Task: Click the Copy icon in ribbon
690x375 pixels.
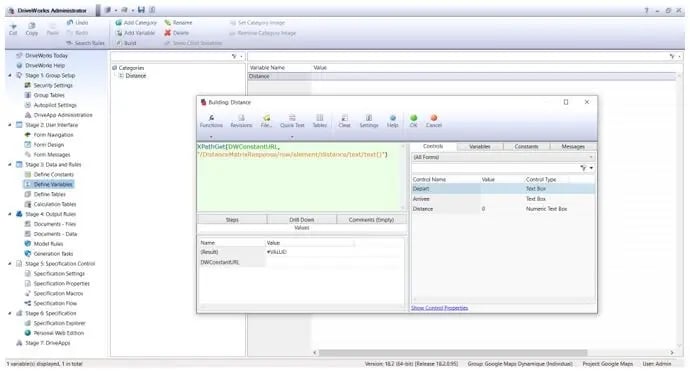Action: 32,26
